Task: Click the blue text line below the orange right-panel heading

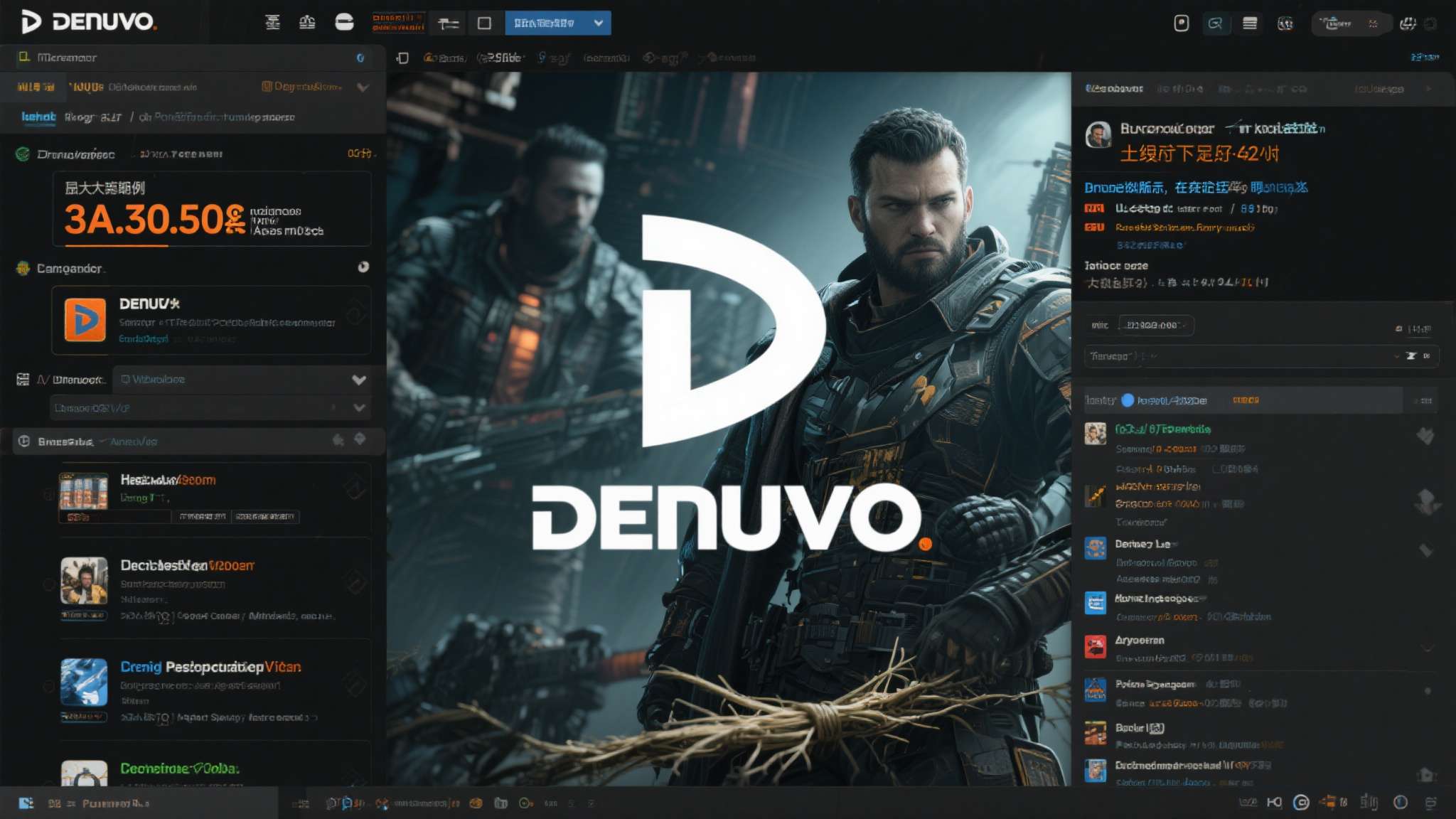Action: pyautogui.click(x=1196, y=188)
